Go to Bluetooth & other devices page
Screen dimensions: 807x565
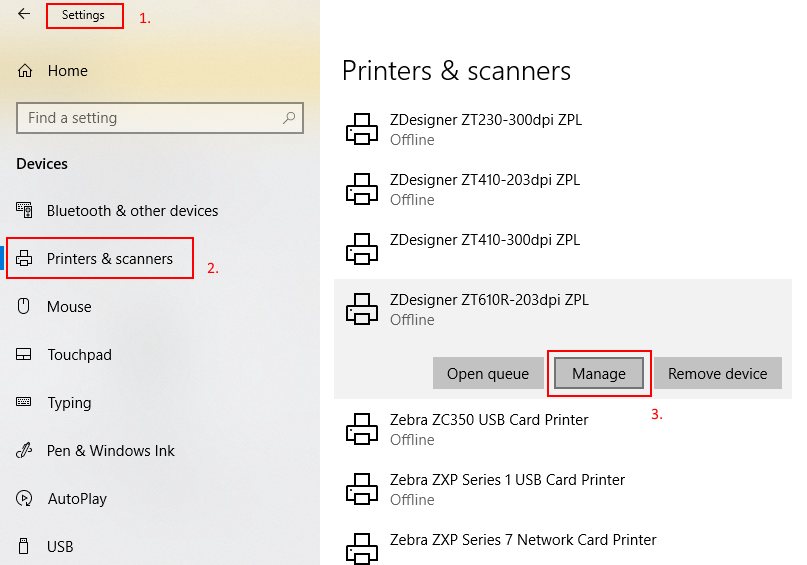click(x=132, y=211)
